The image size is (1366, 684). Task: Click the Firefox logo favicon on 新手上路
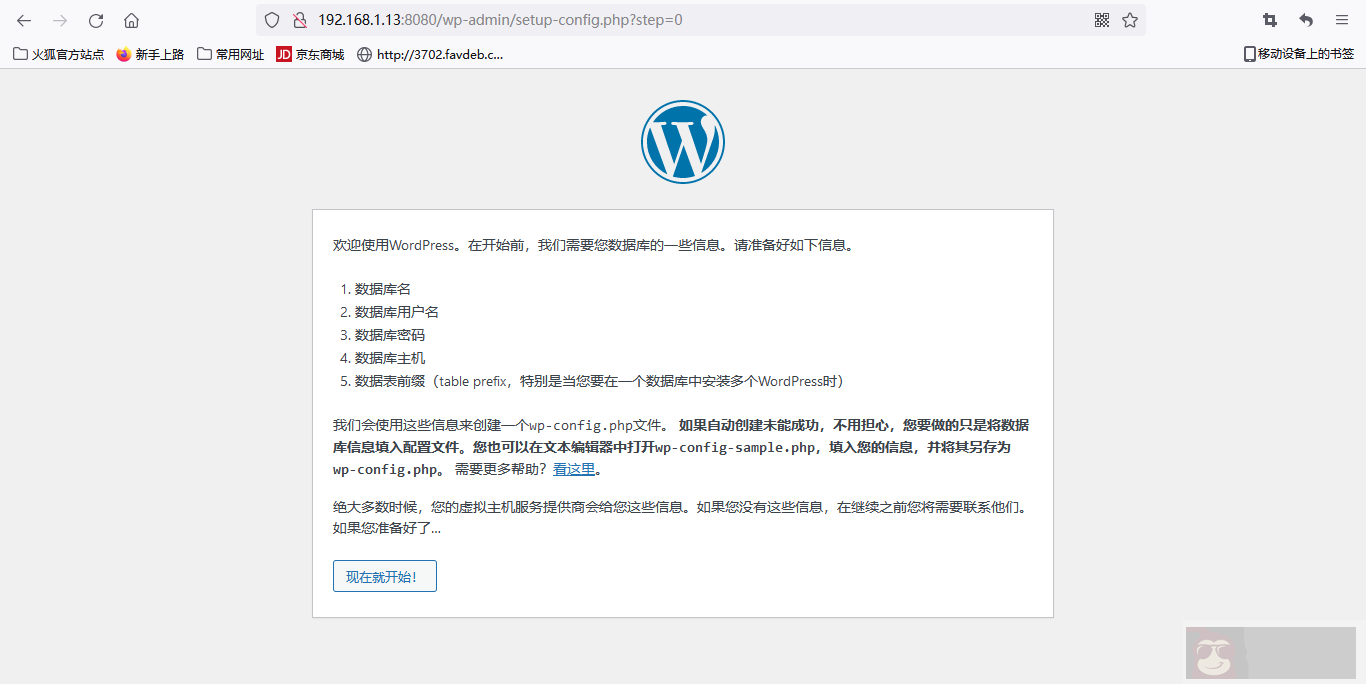coord(123,54)
